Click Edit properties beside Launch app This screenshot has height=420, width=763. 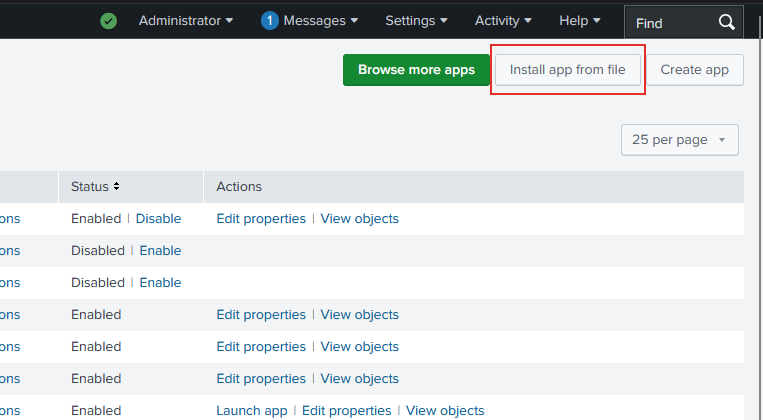pyautogui.click(x=346, y=411)
